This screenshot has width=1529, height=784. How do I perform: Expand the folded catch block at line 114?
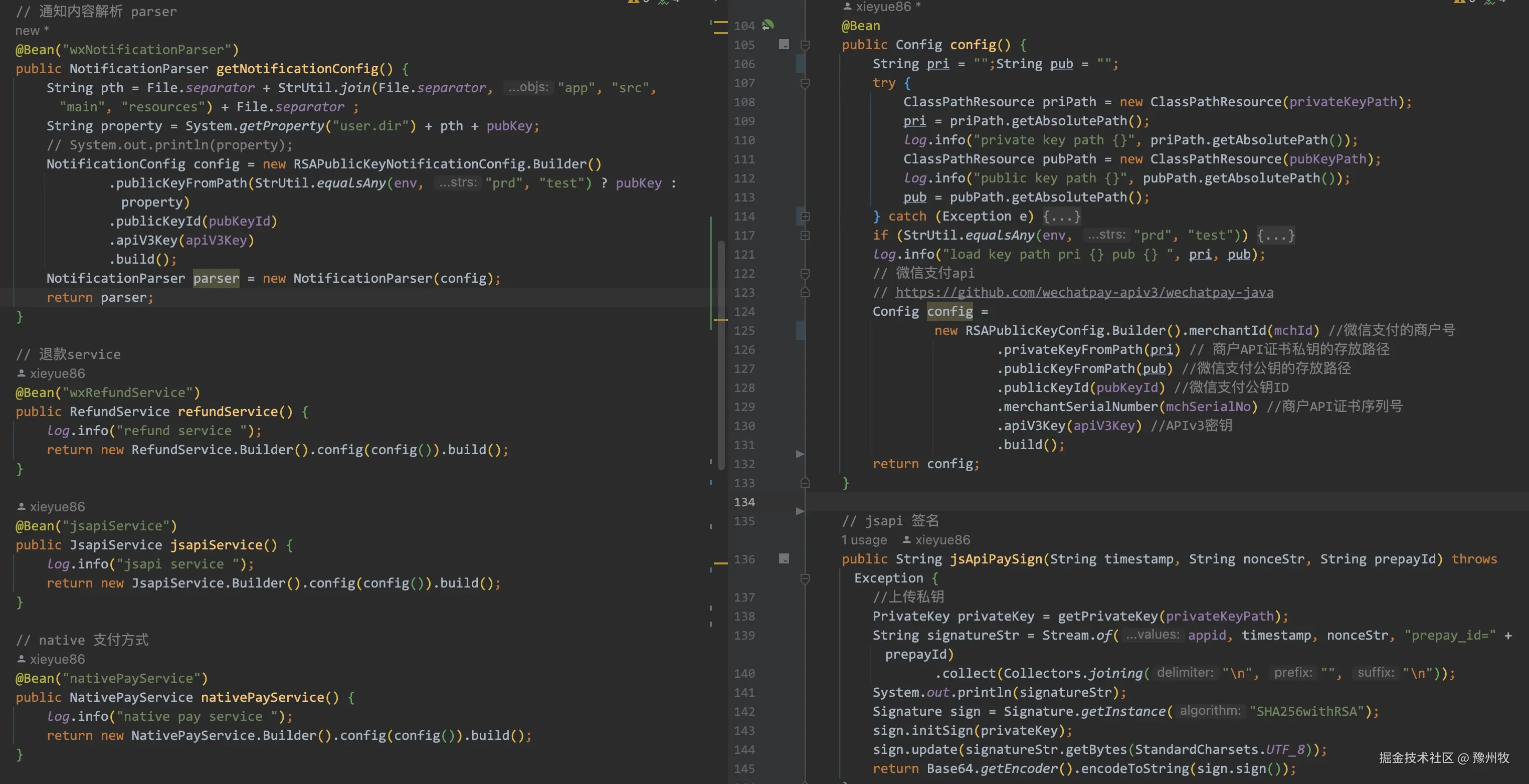tap(805, 217)
